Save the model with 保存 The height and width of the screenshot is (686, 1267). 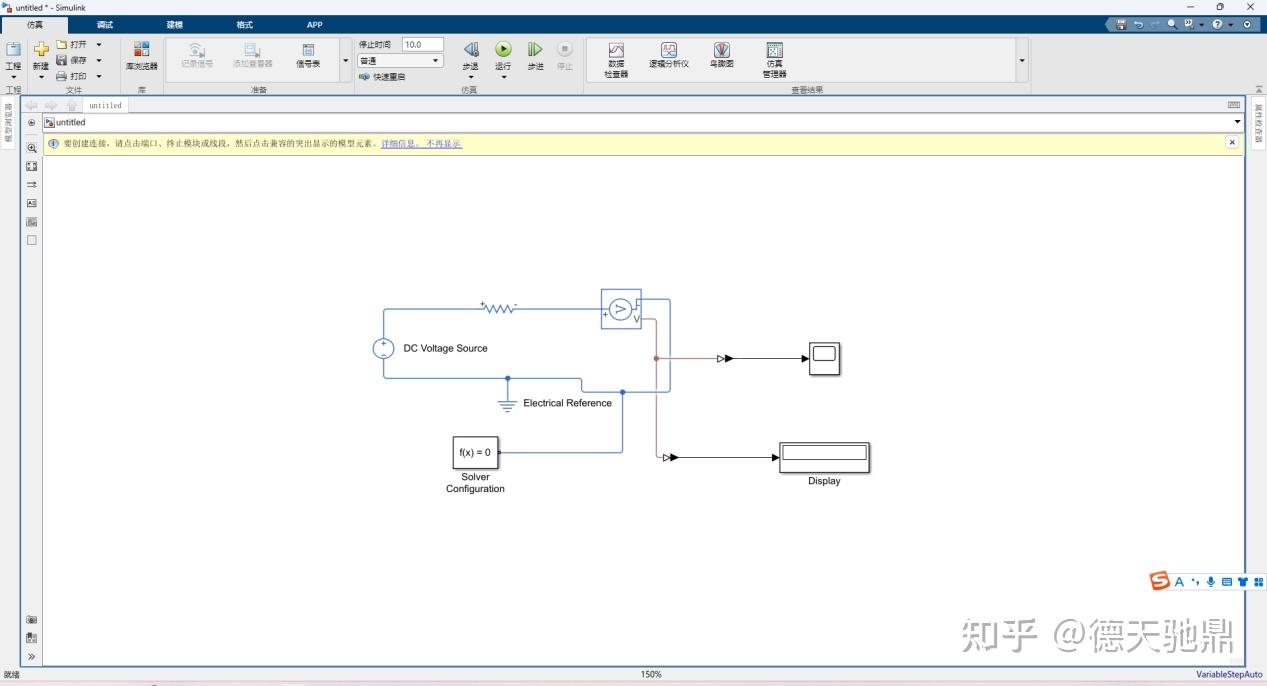click(72, 60)
